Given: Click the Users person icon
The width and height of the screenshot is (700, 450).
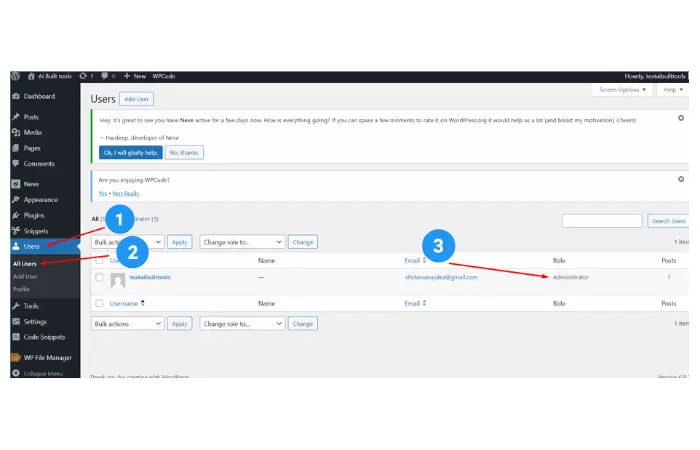Looking at the screenshot, I should click(x=16, y=246).
